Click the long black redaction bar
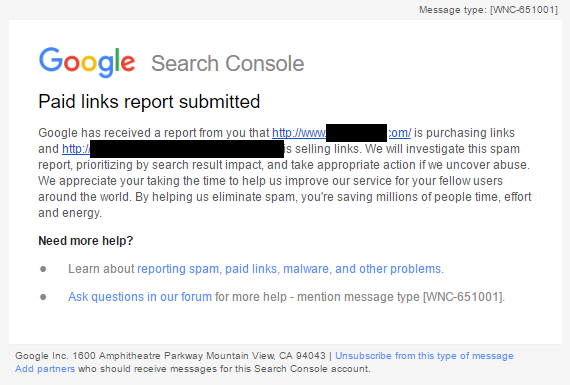This screenshot has width=570, height=385. 187,149
